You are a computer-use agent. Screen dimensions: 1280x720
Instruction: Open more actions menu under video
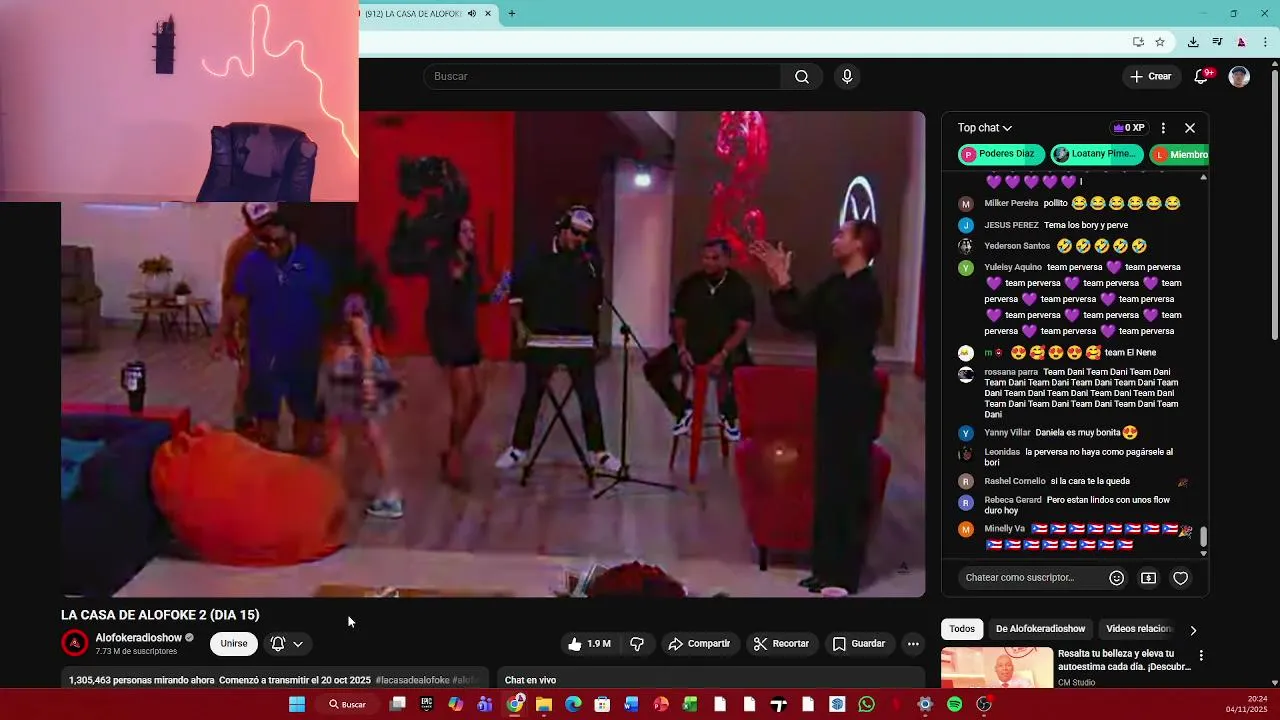tap(913, 644)
